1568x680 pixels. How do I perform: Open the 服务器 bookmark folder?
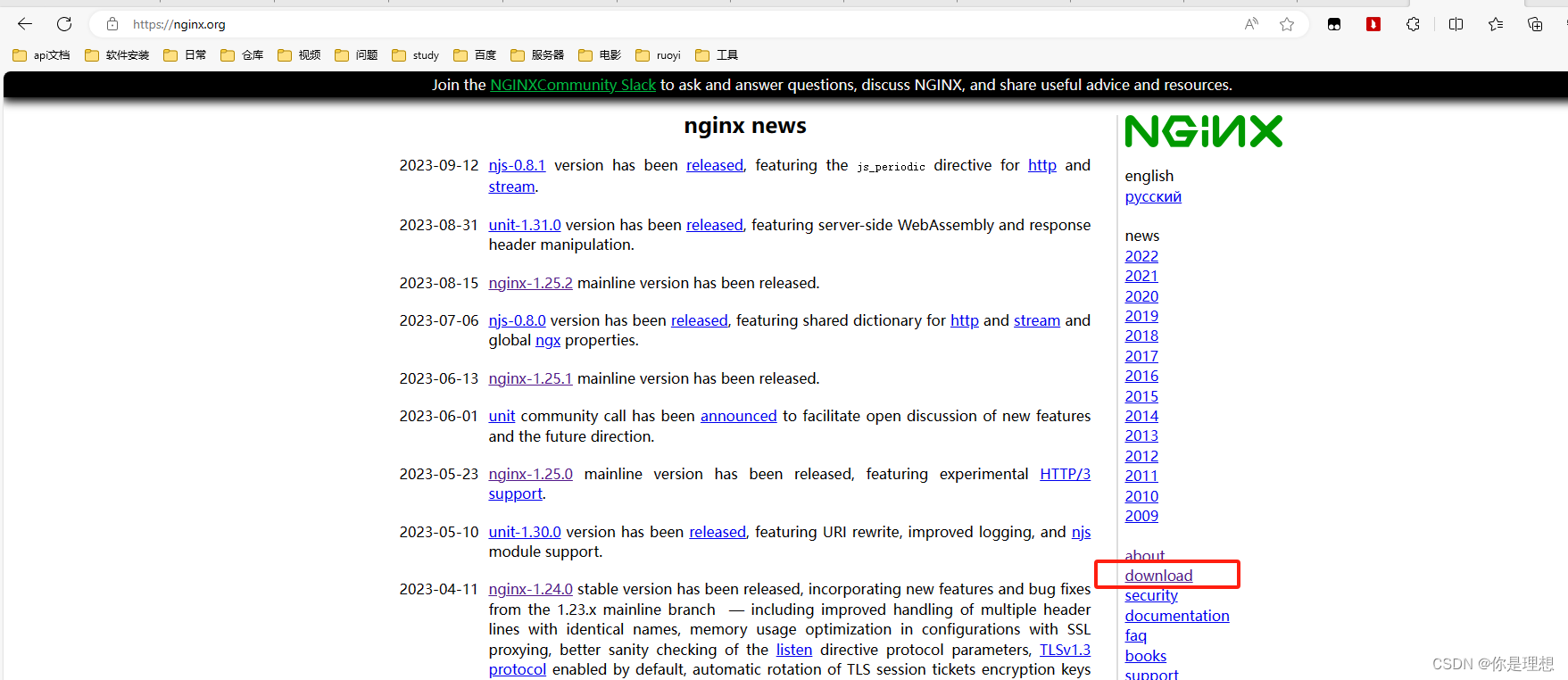(x=537, y=55)
